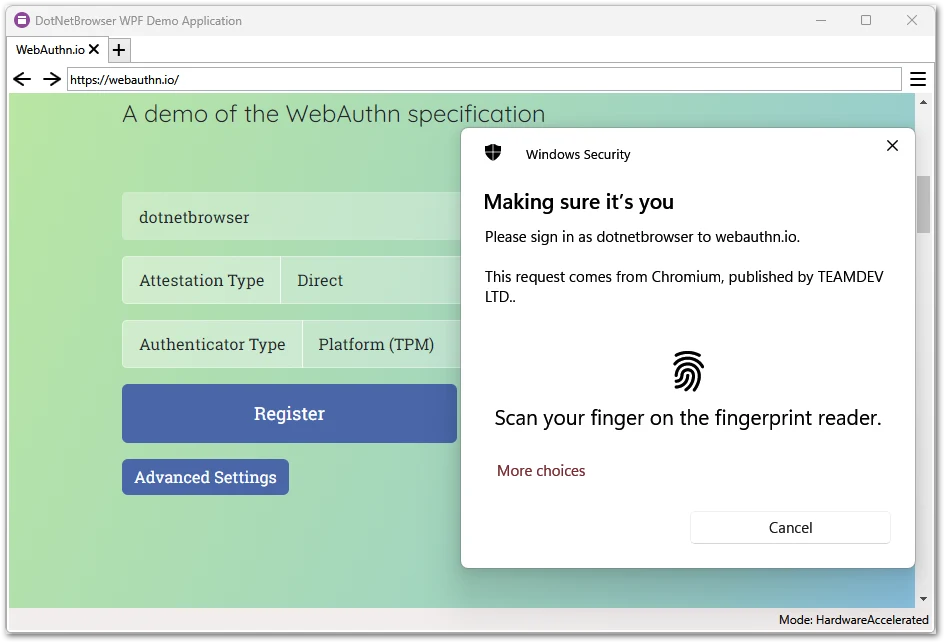Image resolution: width=945 pixels, height=643 pixels.
Task: Open Advanced Settings
Action: click(x=205, y=477)
